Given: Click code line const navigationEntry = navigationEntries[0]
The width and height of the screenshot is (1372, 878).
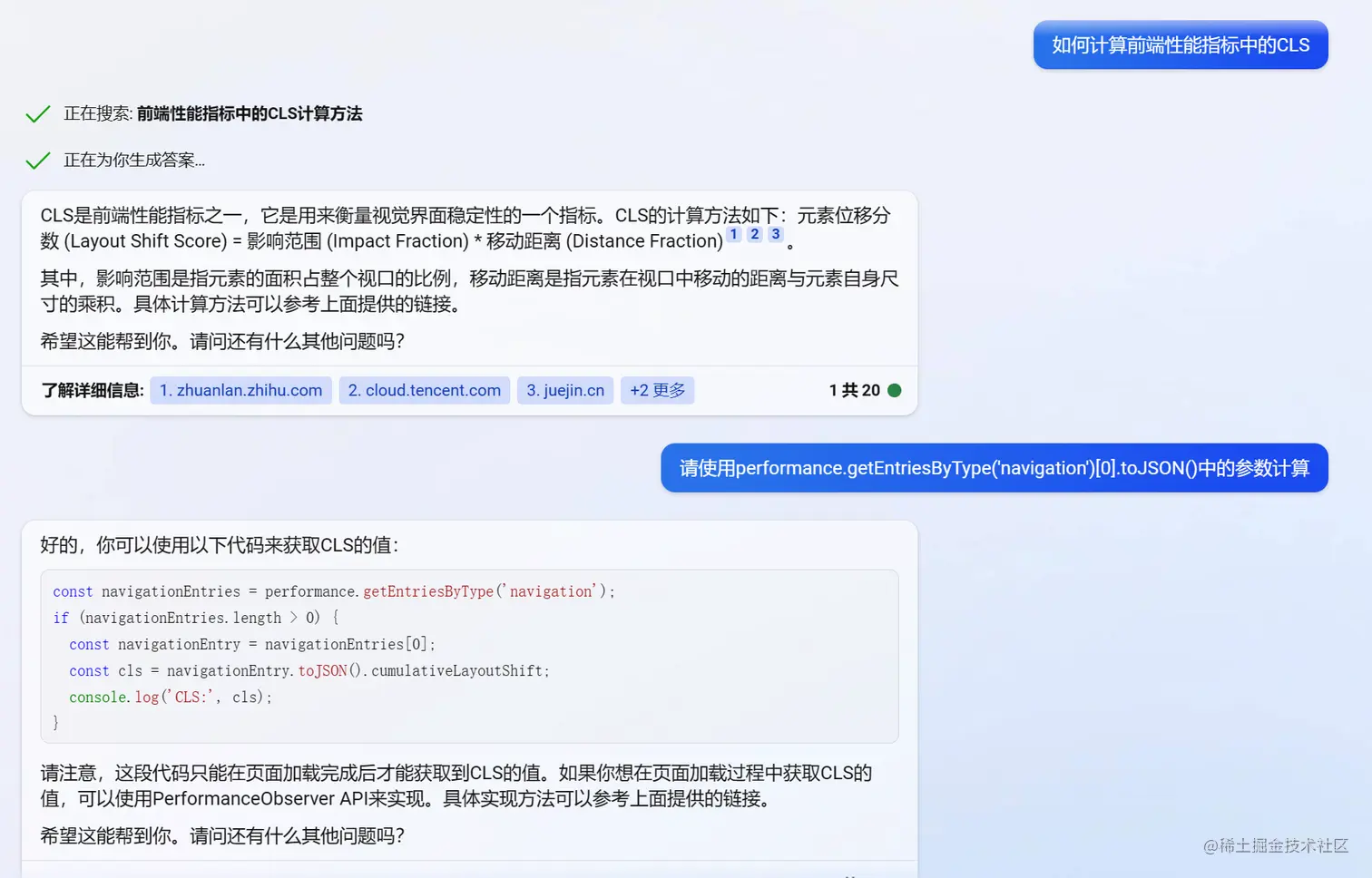Looking at the screenshot, I should tap(252, 644).
